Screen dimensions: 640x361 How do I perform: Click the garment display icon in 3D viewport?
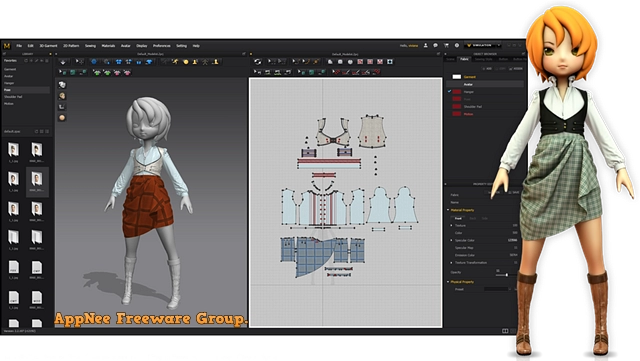(62, 85)
